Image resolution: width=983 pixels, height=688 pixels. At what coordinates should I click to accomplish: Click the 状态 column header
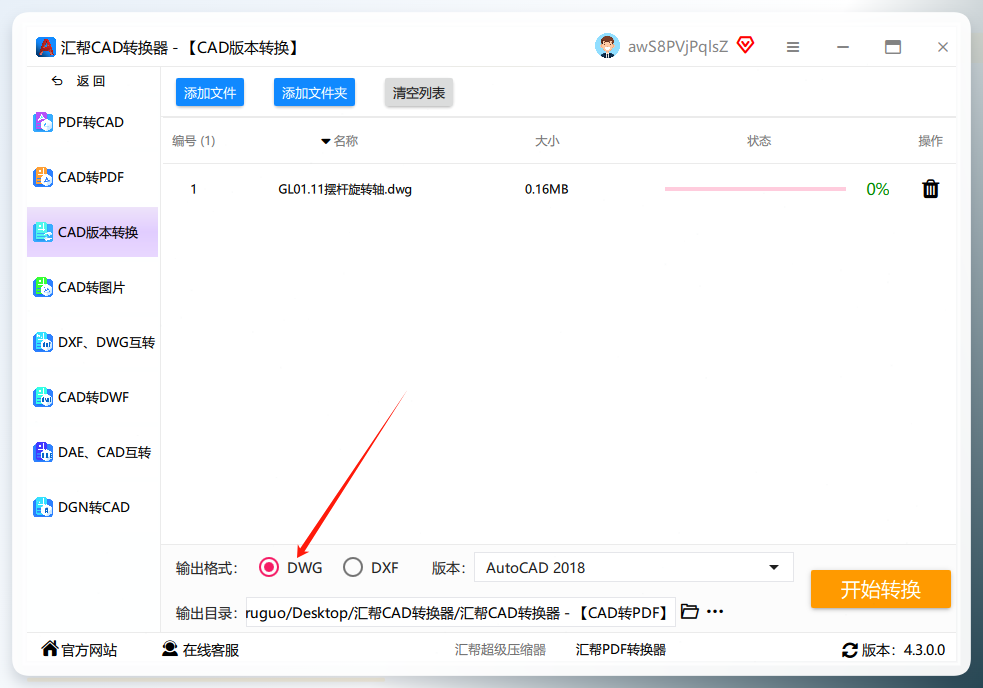(x=759, y=140)
